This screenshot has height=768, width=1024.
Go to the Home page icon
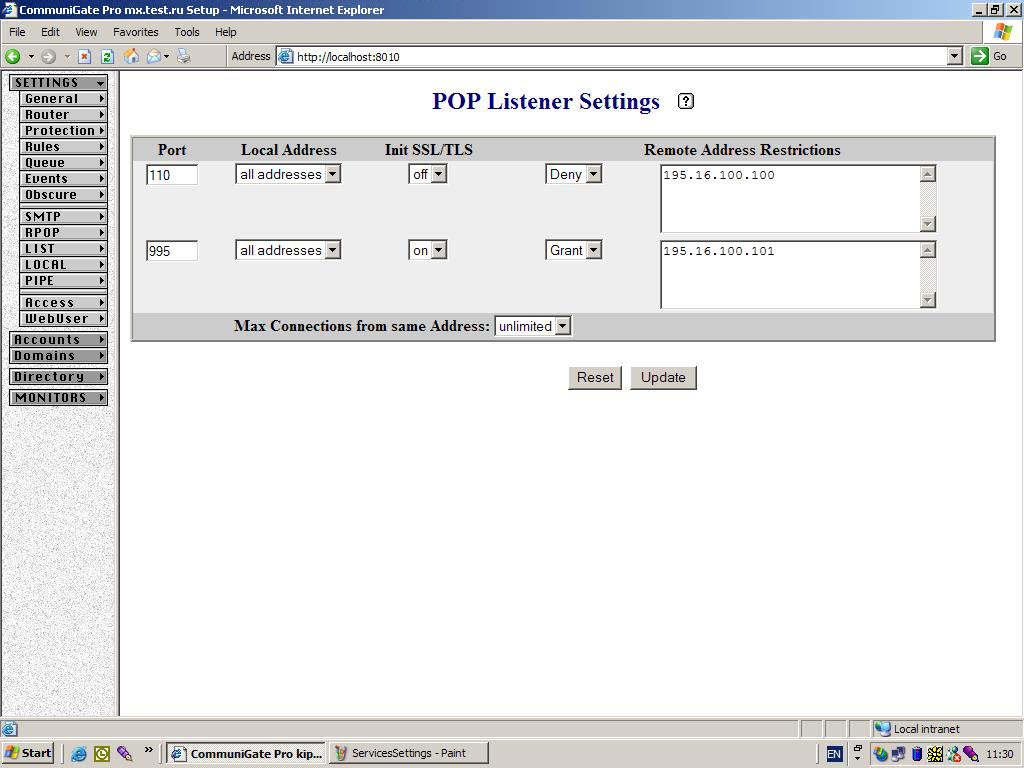coord(131,57)
